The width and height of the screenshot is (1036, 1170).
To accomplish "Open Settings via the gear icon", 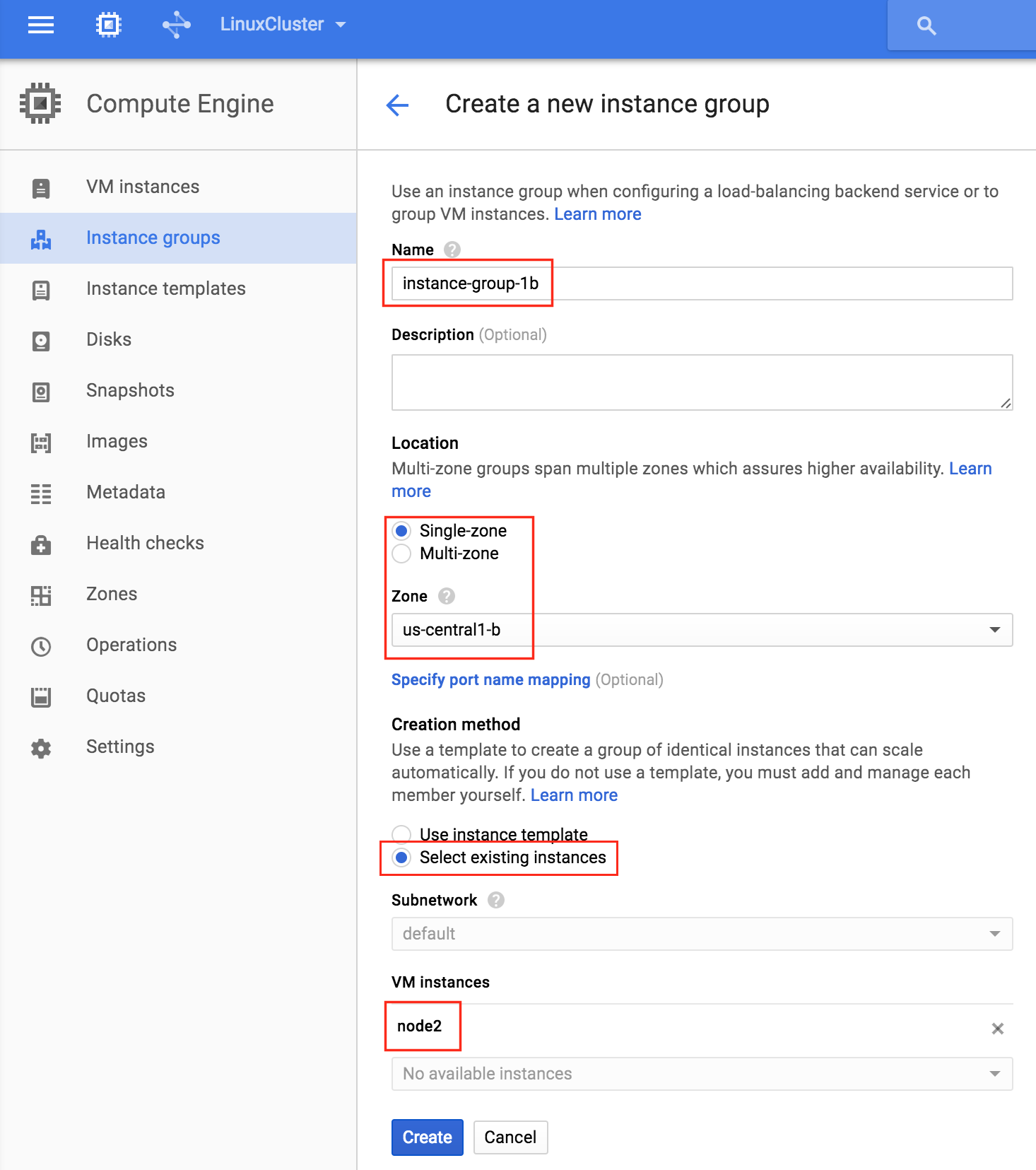I will point(41,748).
